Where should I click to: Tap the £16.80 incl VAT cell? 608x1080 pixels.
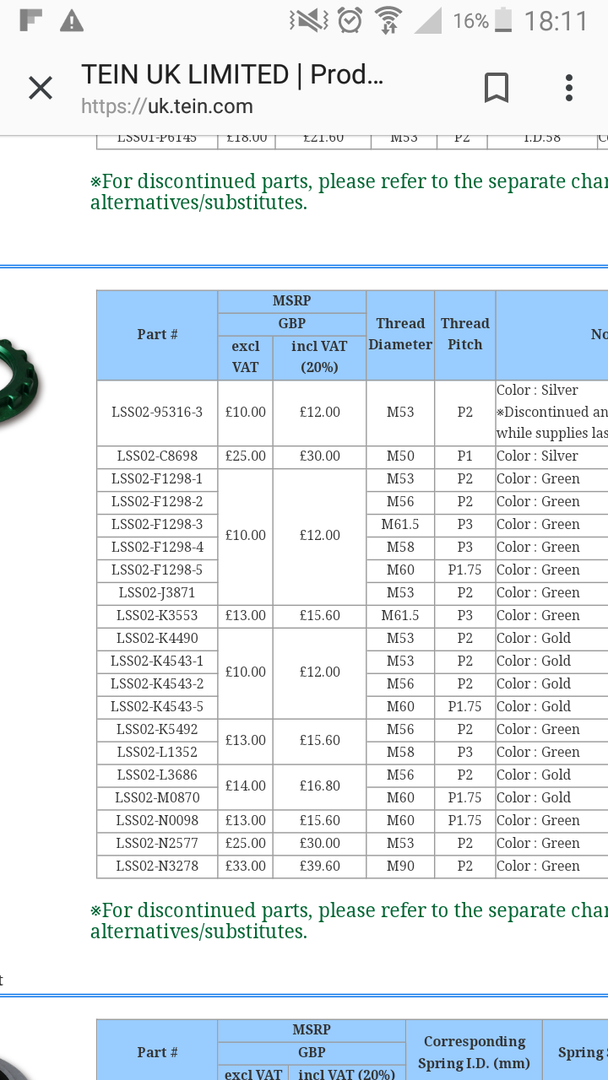pos(319,787)
